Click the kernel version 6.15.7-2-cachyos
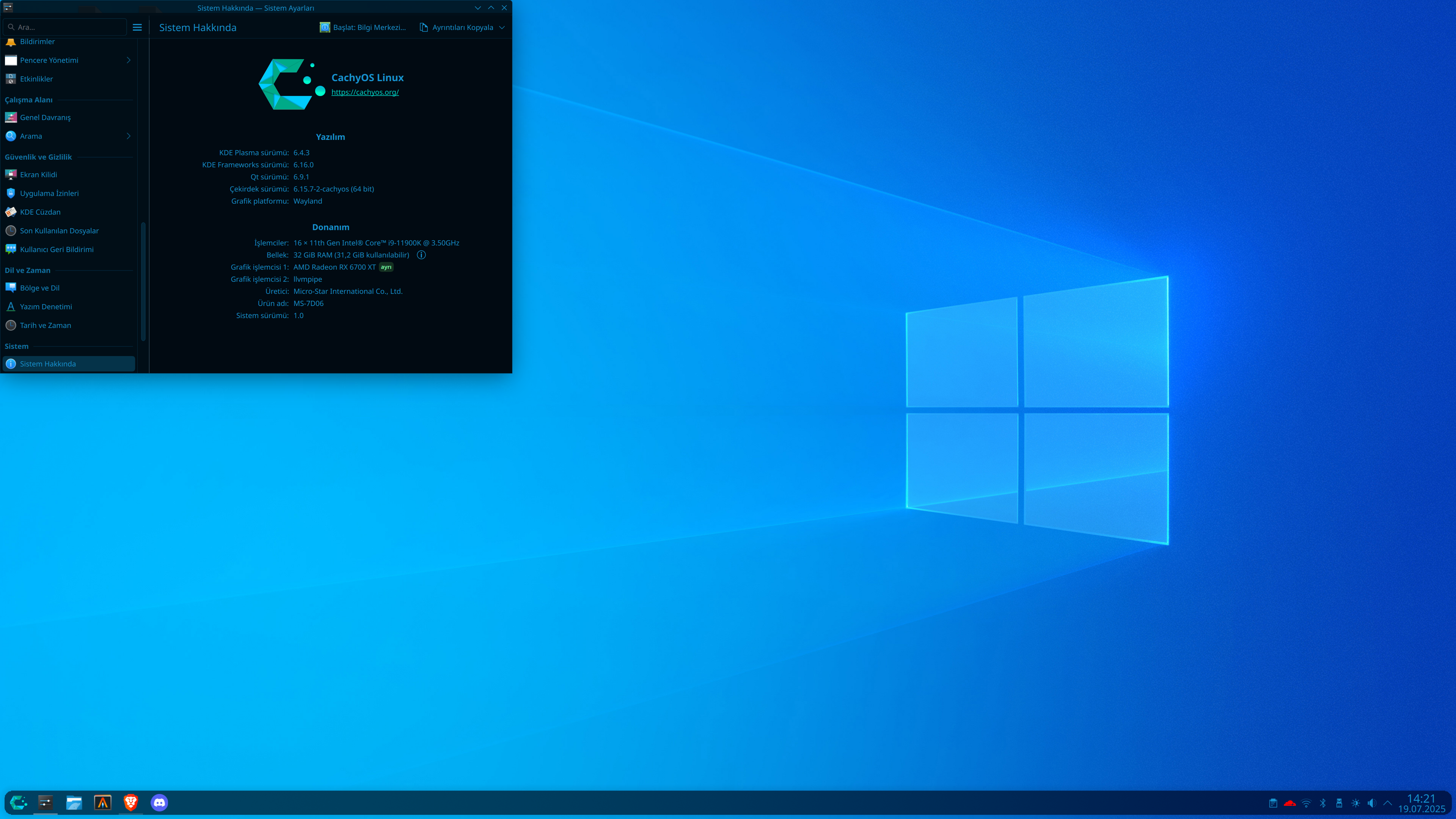The image size is (1456, 819). pyautogui.click(x=333, y=189)
